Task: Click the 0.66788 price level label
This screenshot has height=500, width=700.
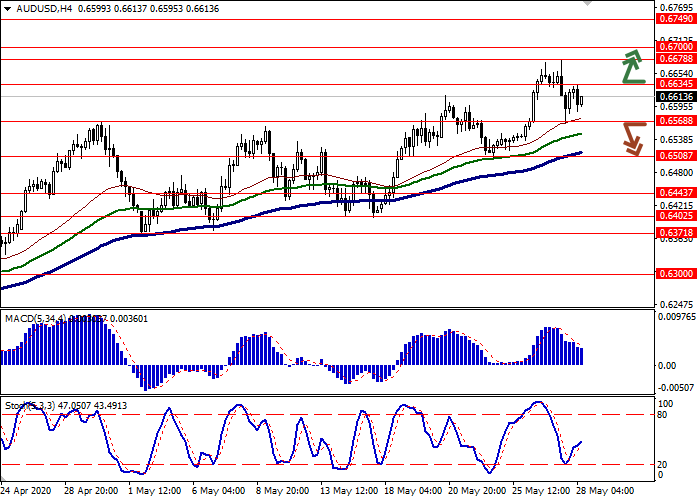Action: click(676, 59)
